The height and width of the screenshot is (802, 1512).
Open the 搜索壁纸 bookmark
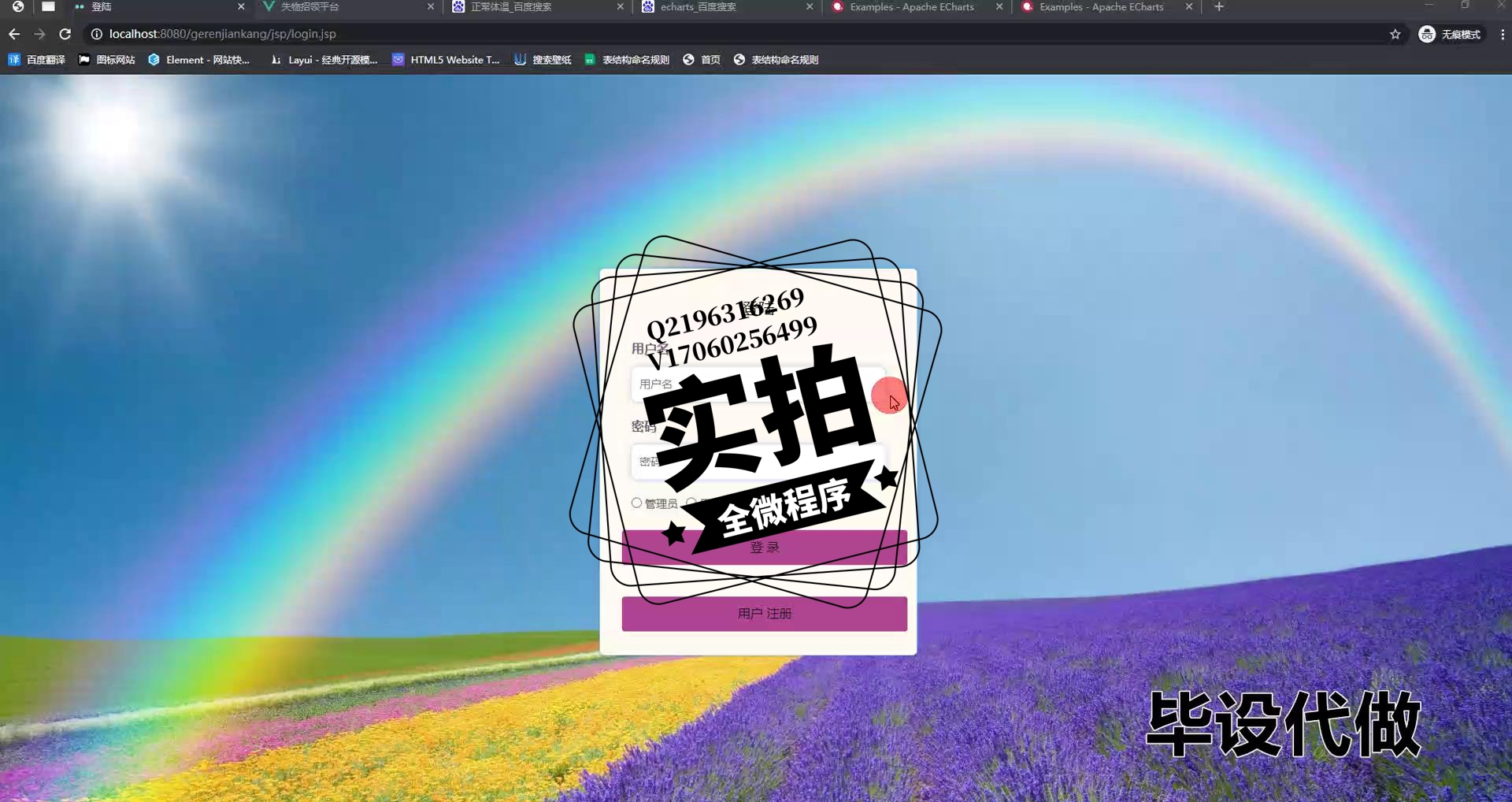pos(543,60)
